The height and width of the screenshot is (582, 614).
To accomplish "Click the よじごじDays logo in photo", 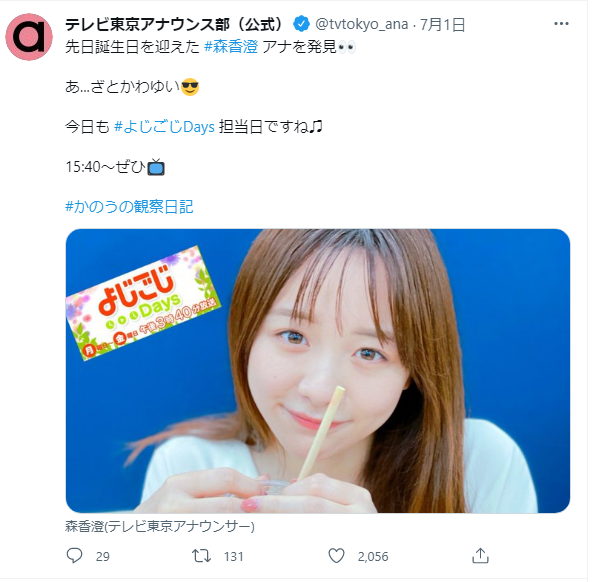I will pos(143,304).
